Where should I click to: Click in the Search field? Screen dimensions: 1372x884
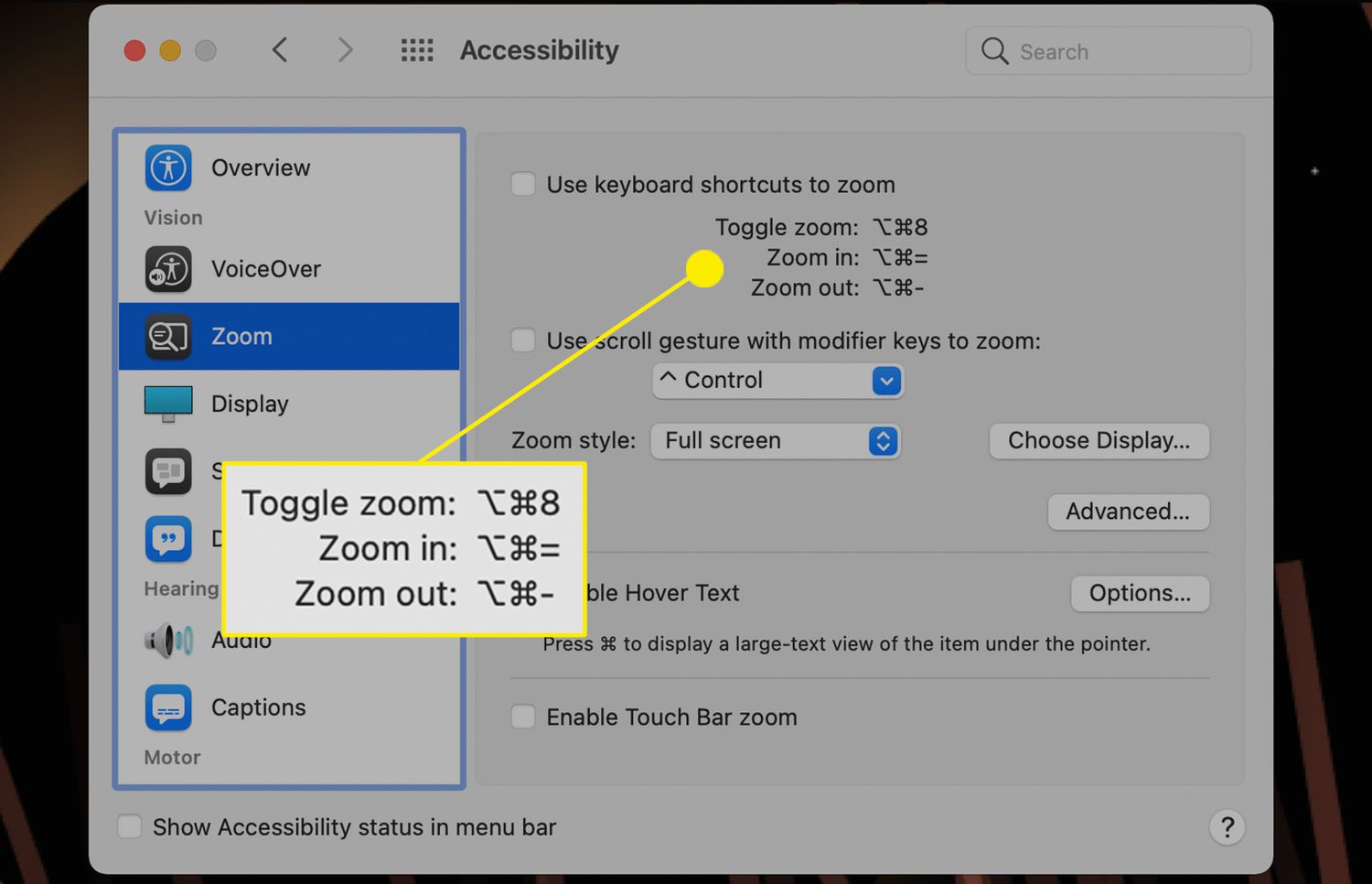pos(1108,51)
